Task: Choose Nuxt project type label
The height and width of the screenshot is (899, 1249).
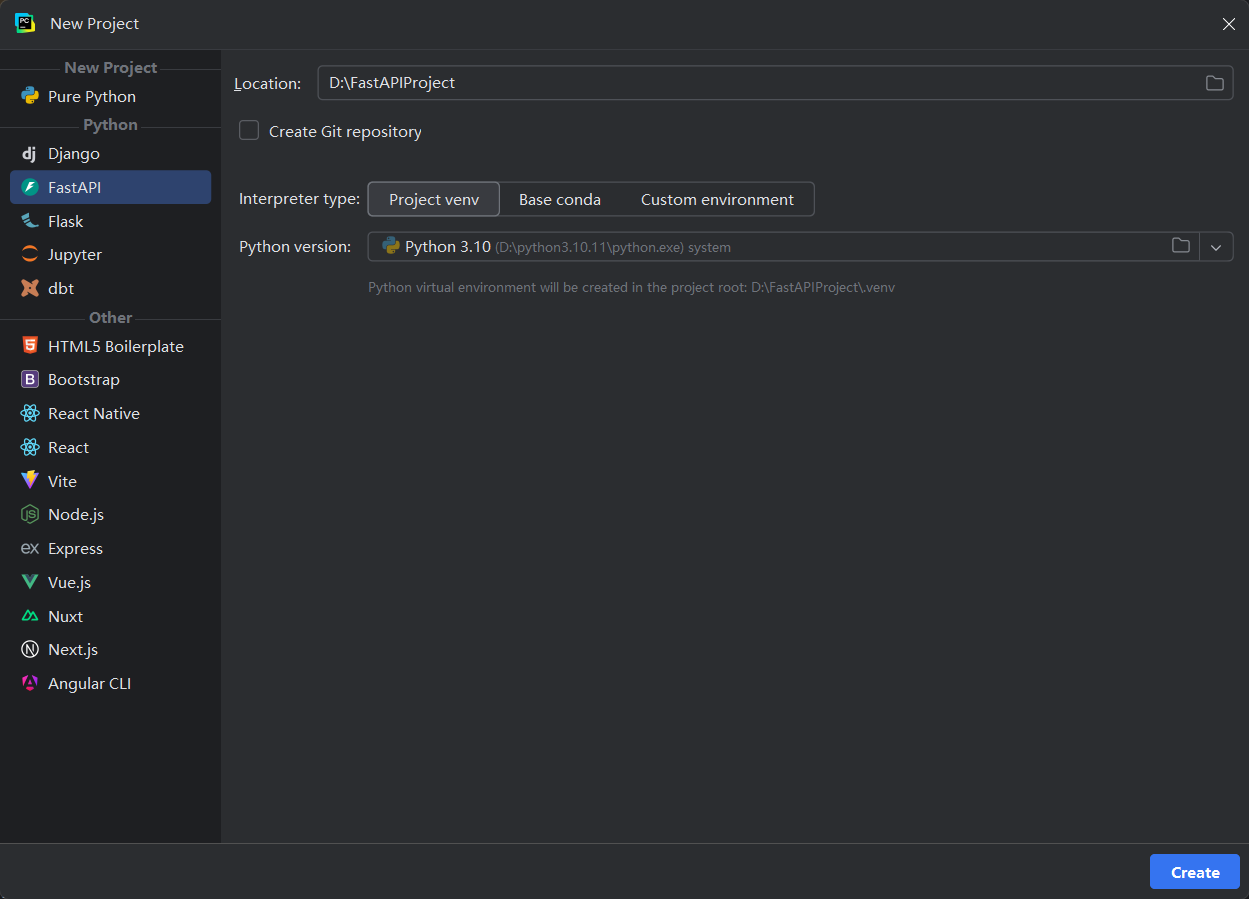Action: coord(65,616)
